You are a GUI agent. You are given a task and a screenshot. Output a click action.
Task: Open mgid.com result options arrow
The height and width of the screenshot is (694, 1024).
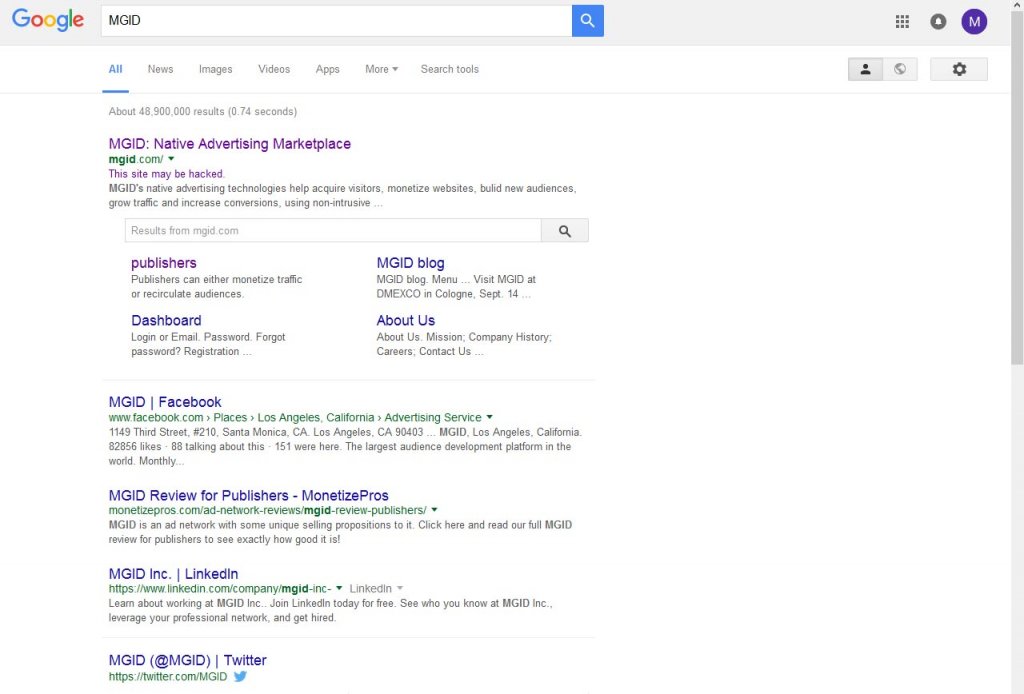coord(171,159)
